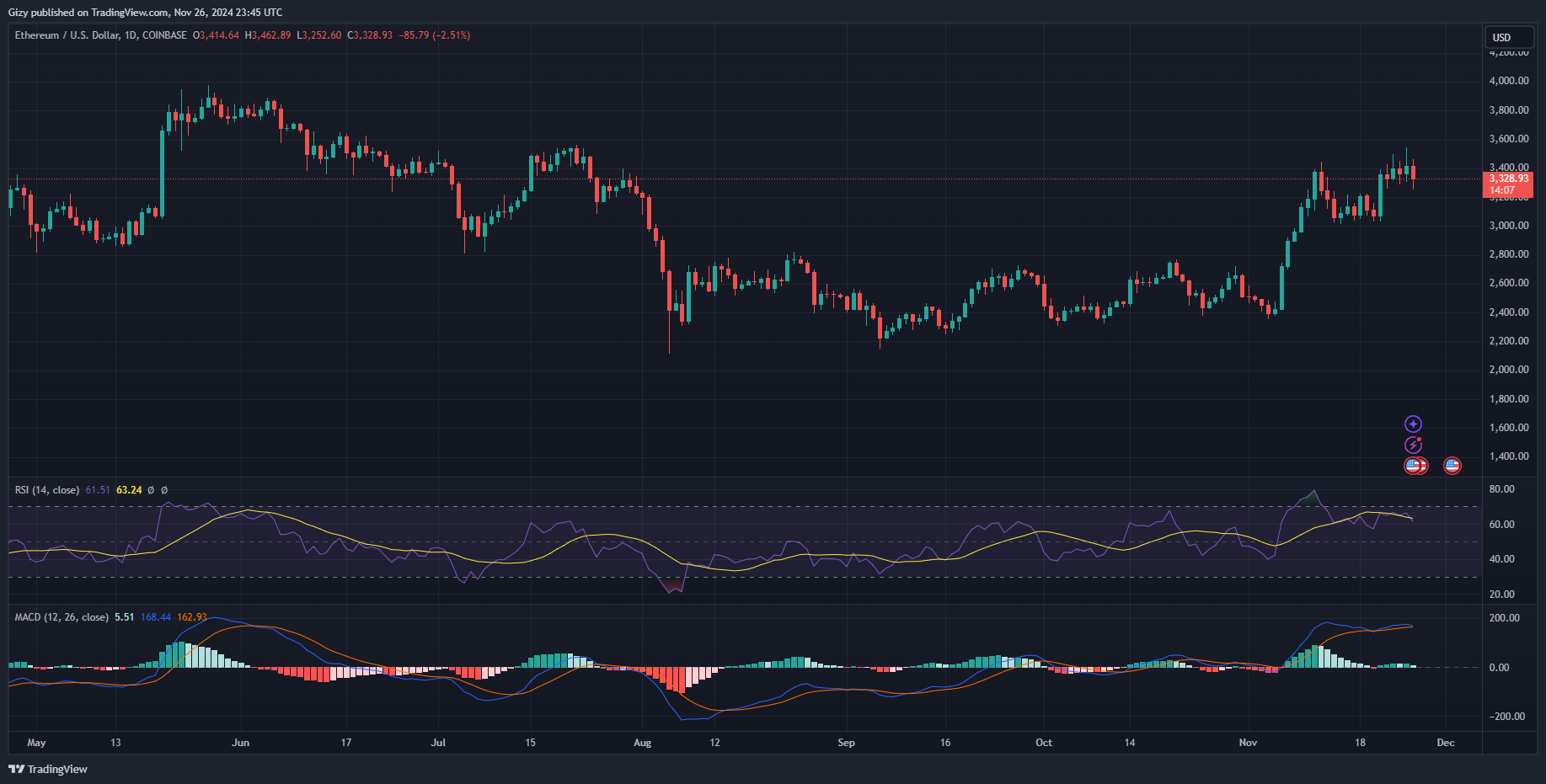Click the May label on time axis
Image resolution: width=1546 pixels, height=784 pixels.
point(36,743)
